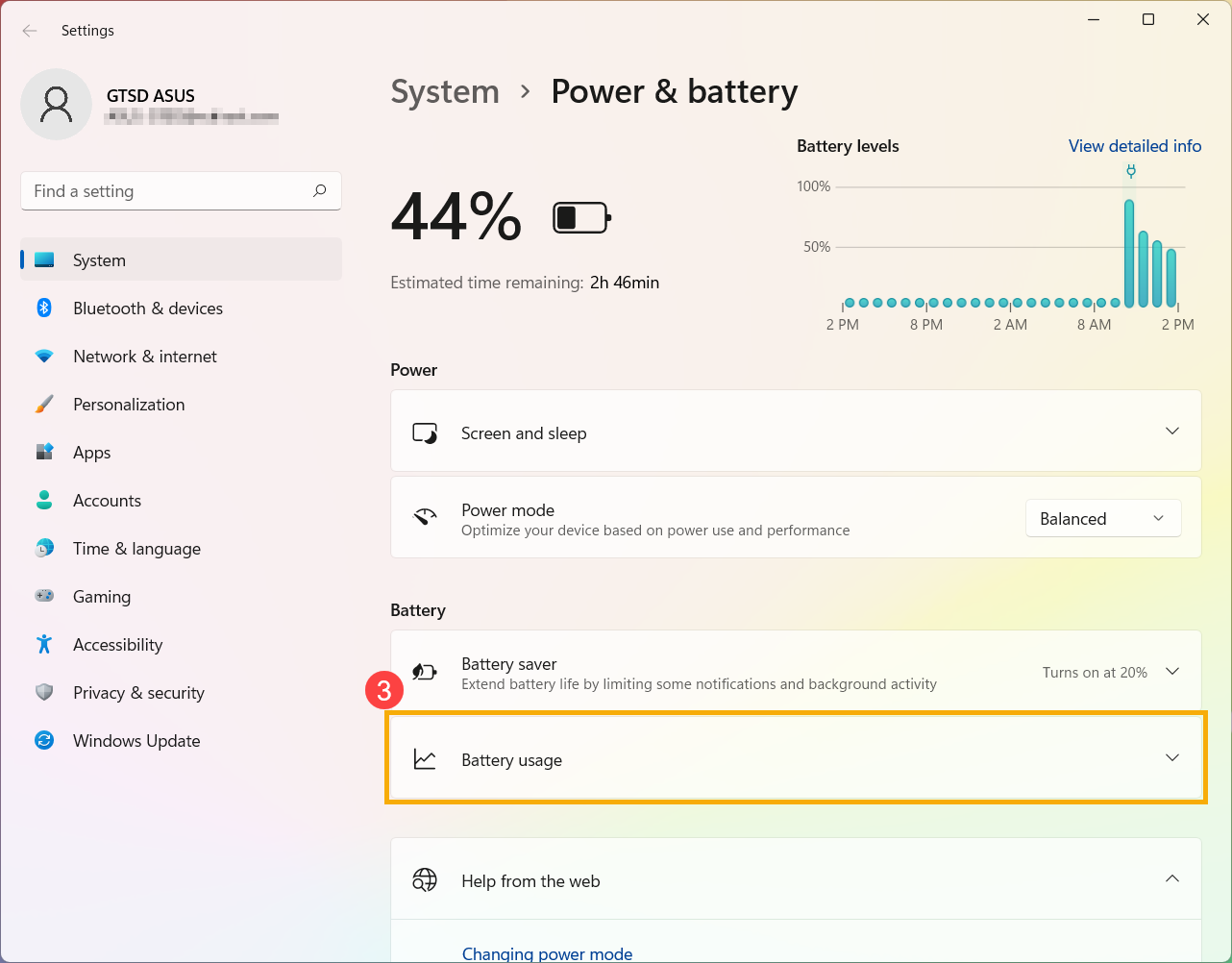Open Accessibility settings

pyautogui.click(x=181, y=644)
